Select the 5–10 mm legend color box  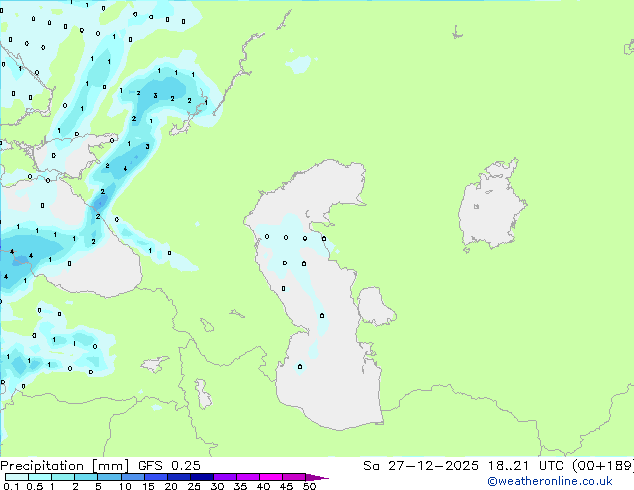(109, 477)
